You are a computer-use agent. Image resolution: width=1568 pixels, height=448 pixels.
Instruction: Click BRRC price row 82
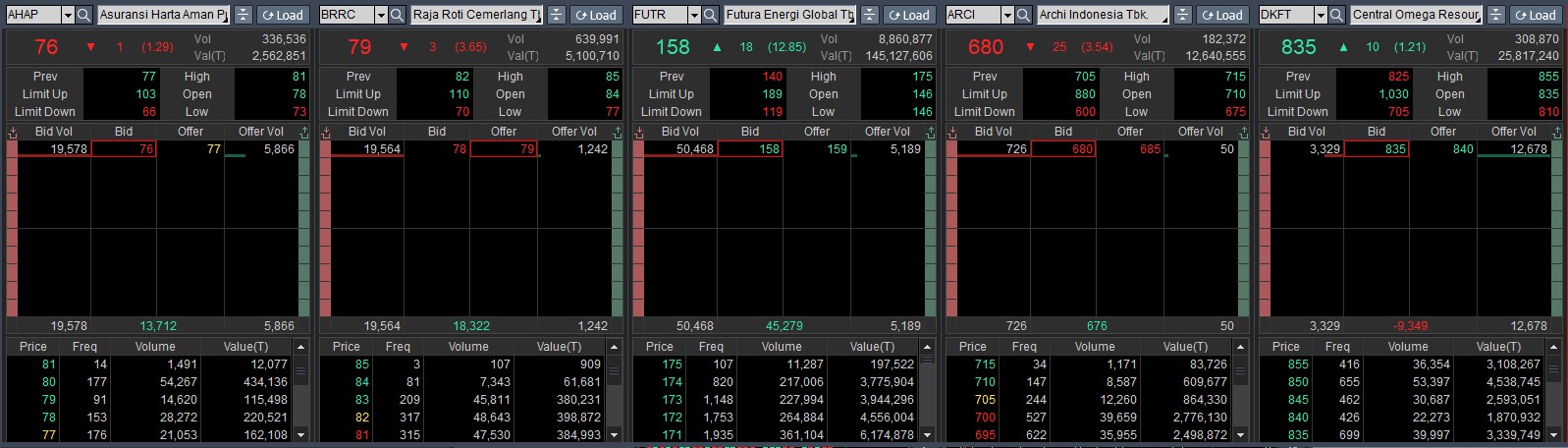(463, 418)
